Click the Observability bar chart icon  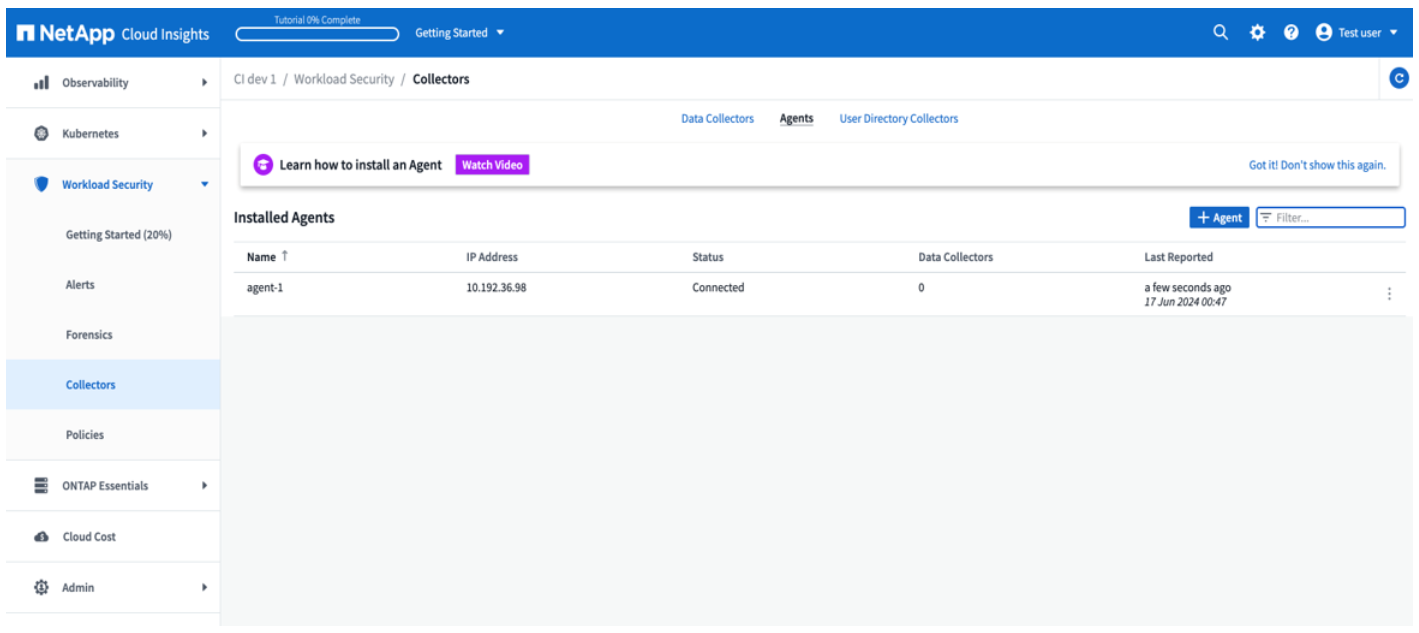41,83
